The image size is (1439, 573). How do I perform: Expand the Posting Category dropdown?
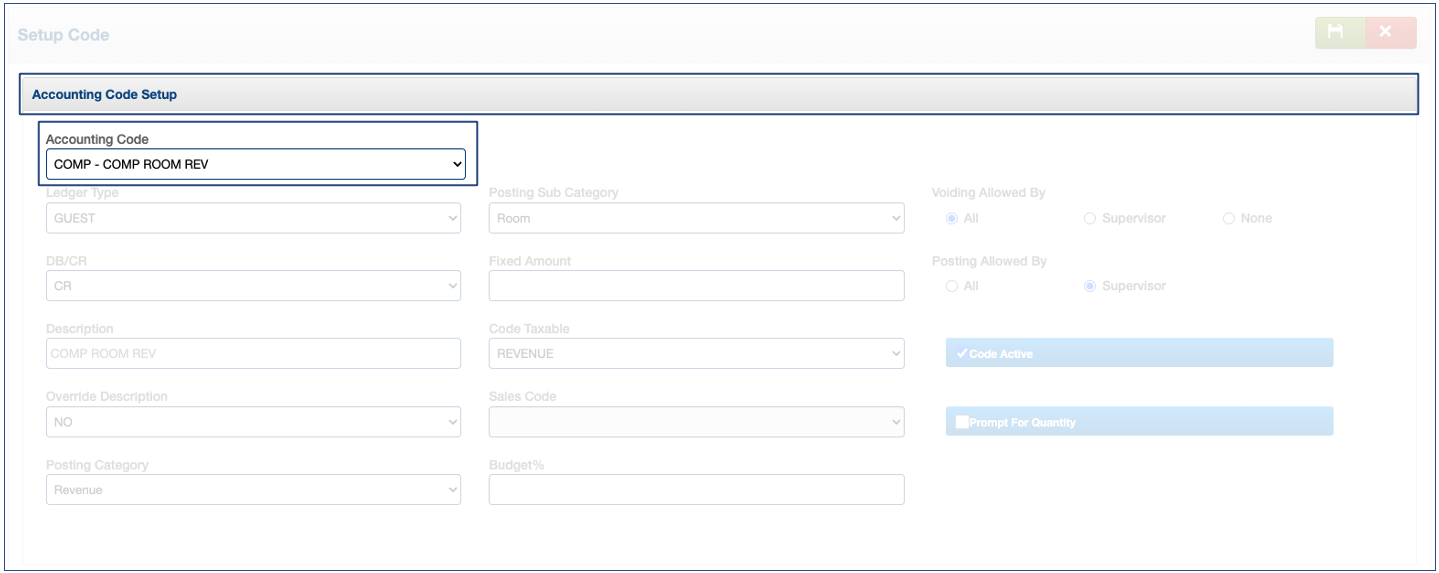click(x=253, y=490)
